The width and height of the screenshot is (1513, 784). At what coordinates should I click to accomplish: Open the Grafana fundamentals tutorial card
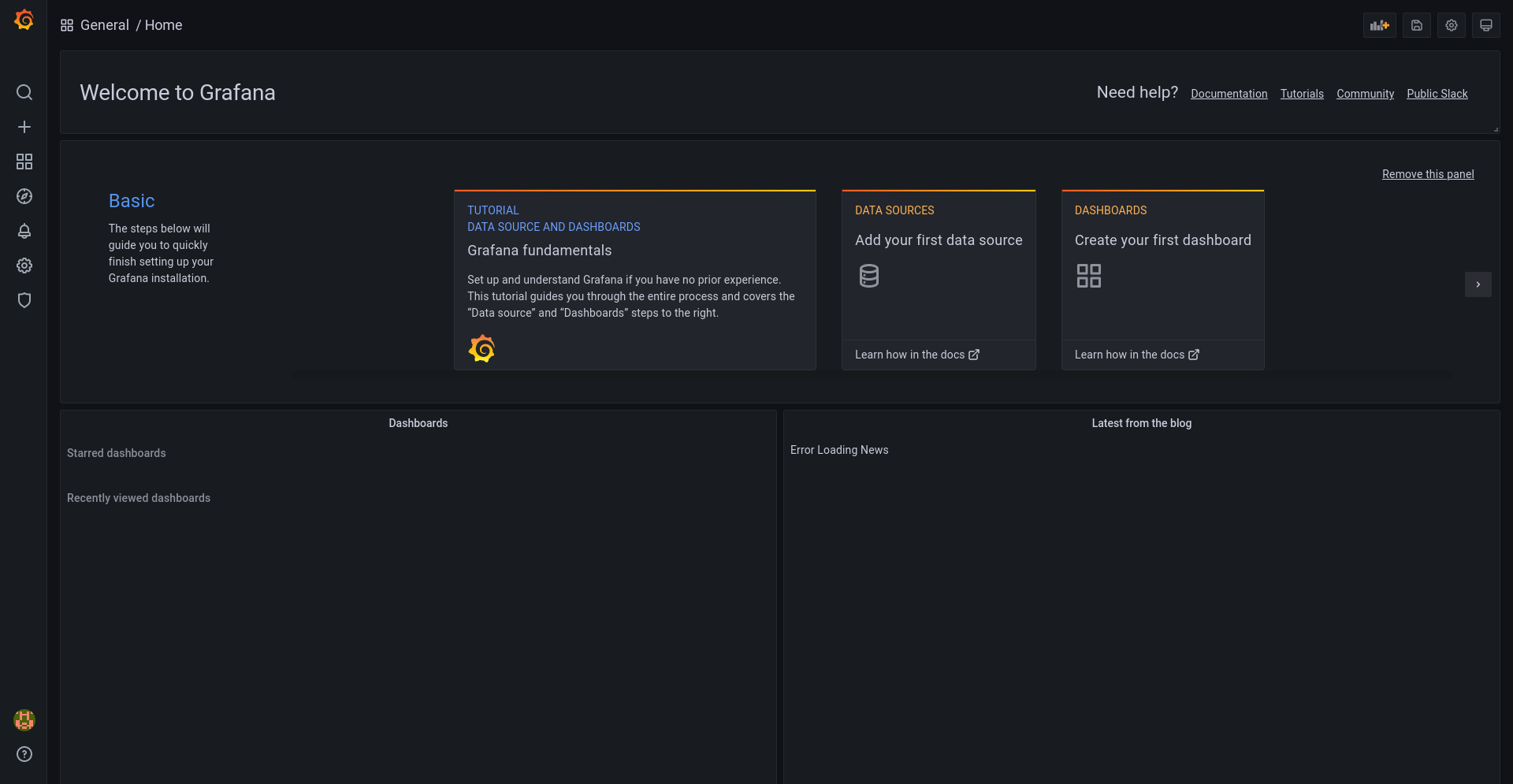click(x=634, y=280)
